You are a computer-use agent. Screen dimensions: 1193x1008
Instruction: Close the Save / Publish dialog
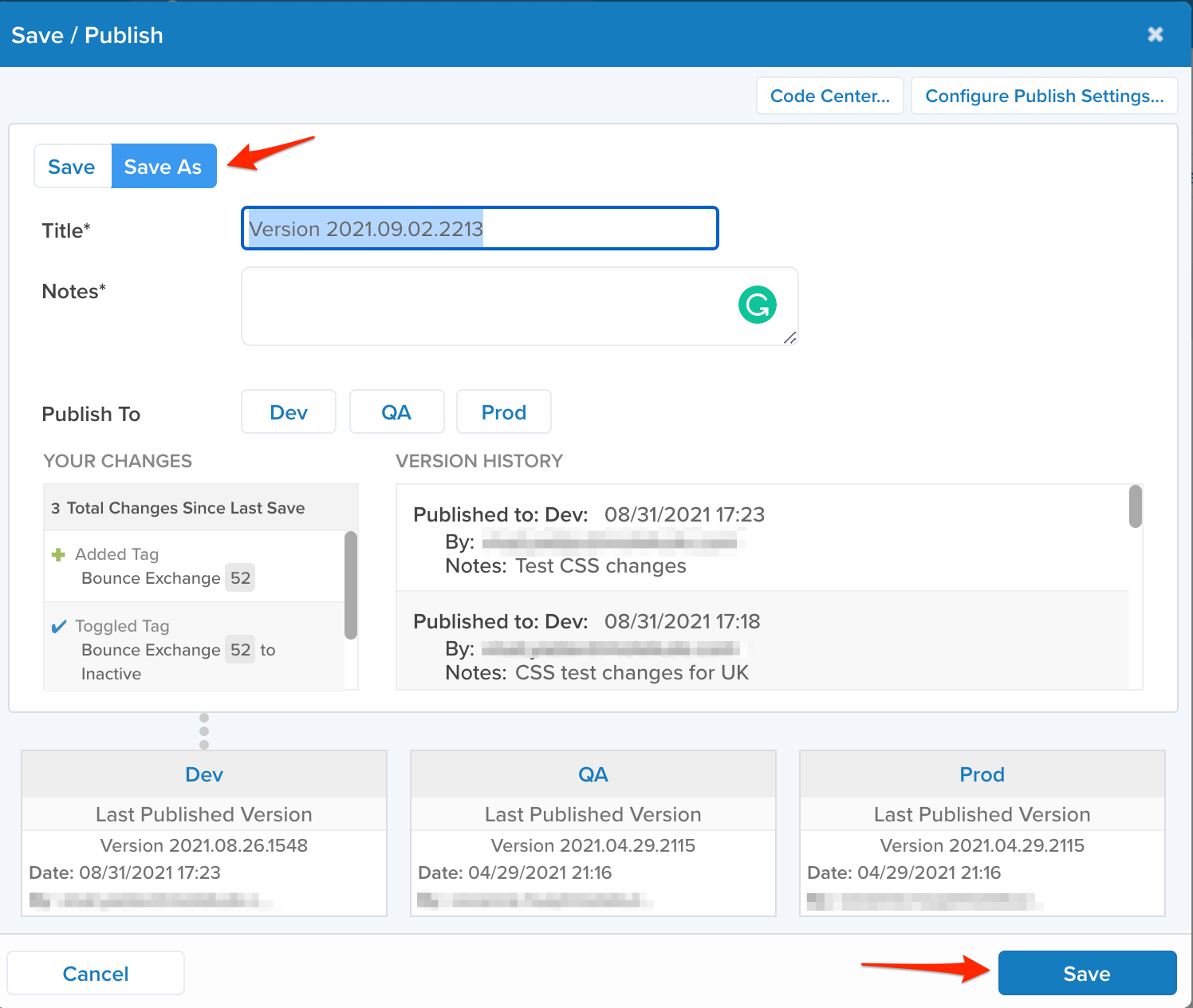[1155, 34]
